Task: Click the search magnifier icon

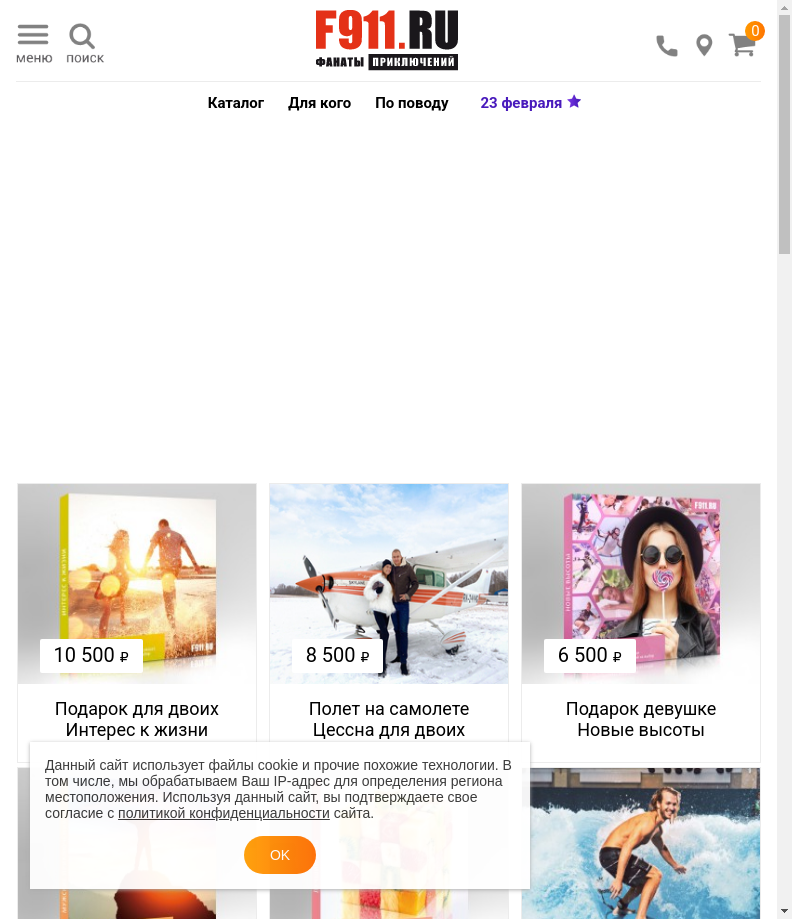Action: pyautogui.click(x=82, y=36)
